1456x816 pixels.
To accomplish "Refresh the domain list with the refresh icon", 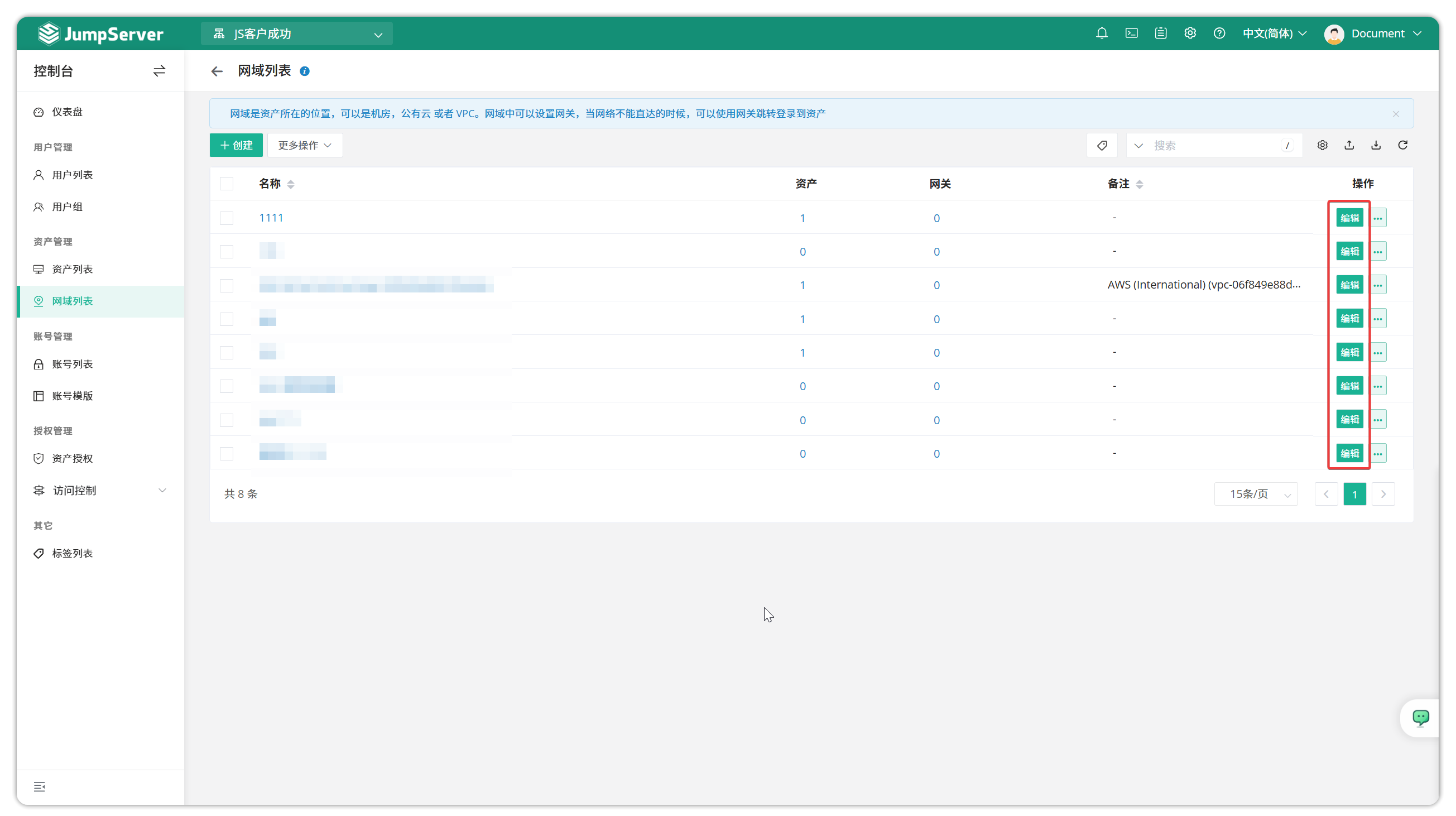I will [1404, 145].
